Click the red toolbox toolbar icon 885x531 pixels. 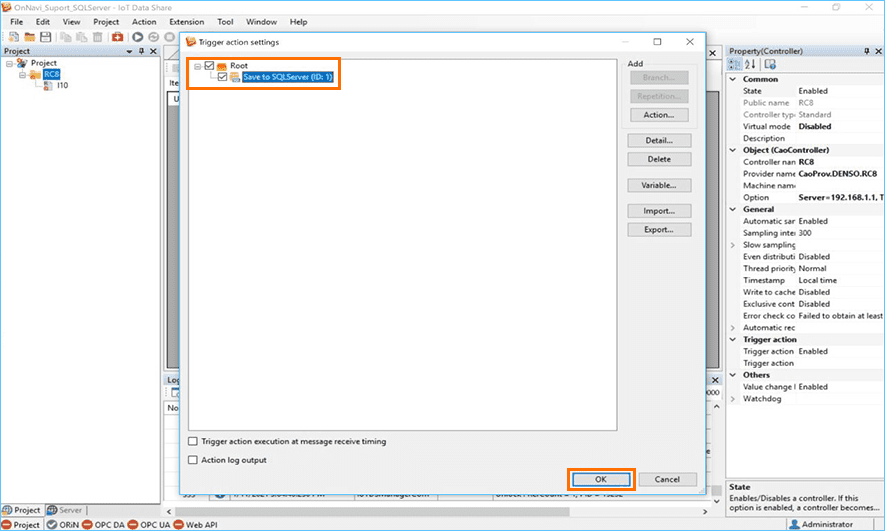(x=117, y=37)
